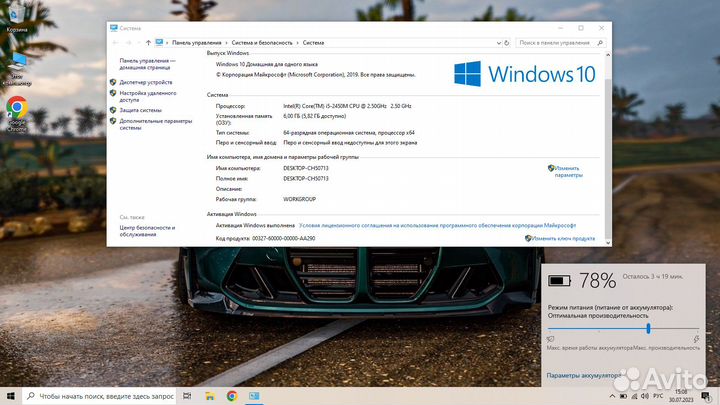
Task: Click the 'WORKGROUP' value
Action: coord(299,199)
